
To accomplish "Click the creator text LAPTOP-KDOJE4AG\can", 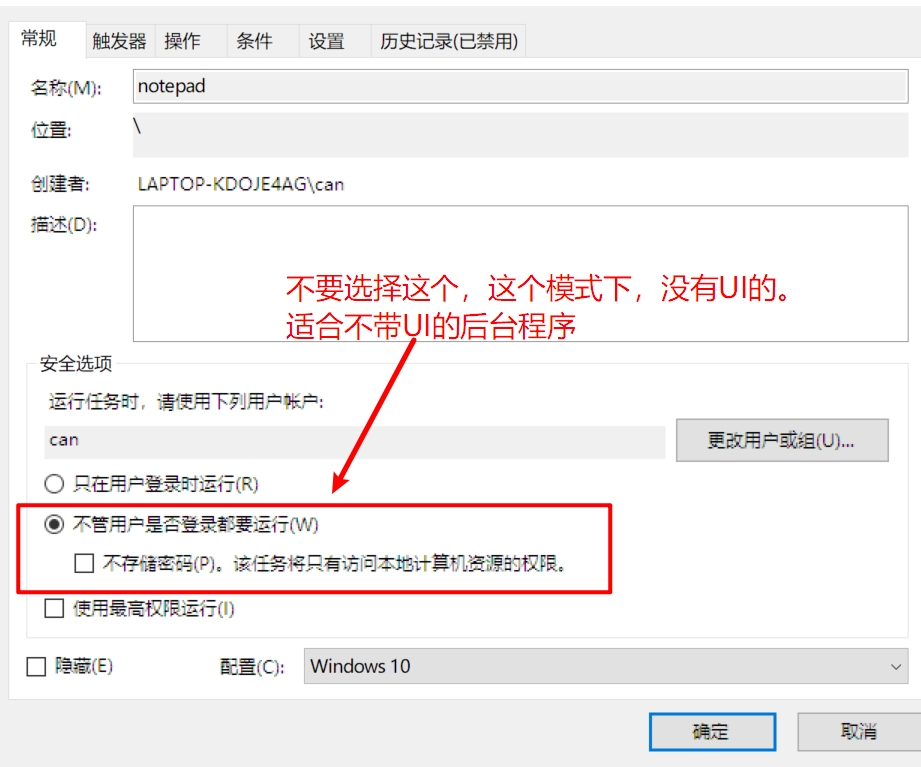I will pos(241,184).
